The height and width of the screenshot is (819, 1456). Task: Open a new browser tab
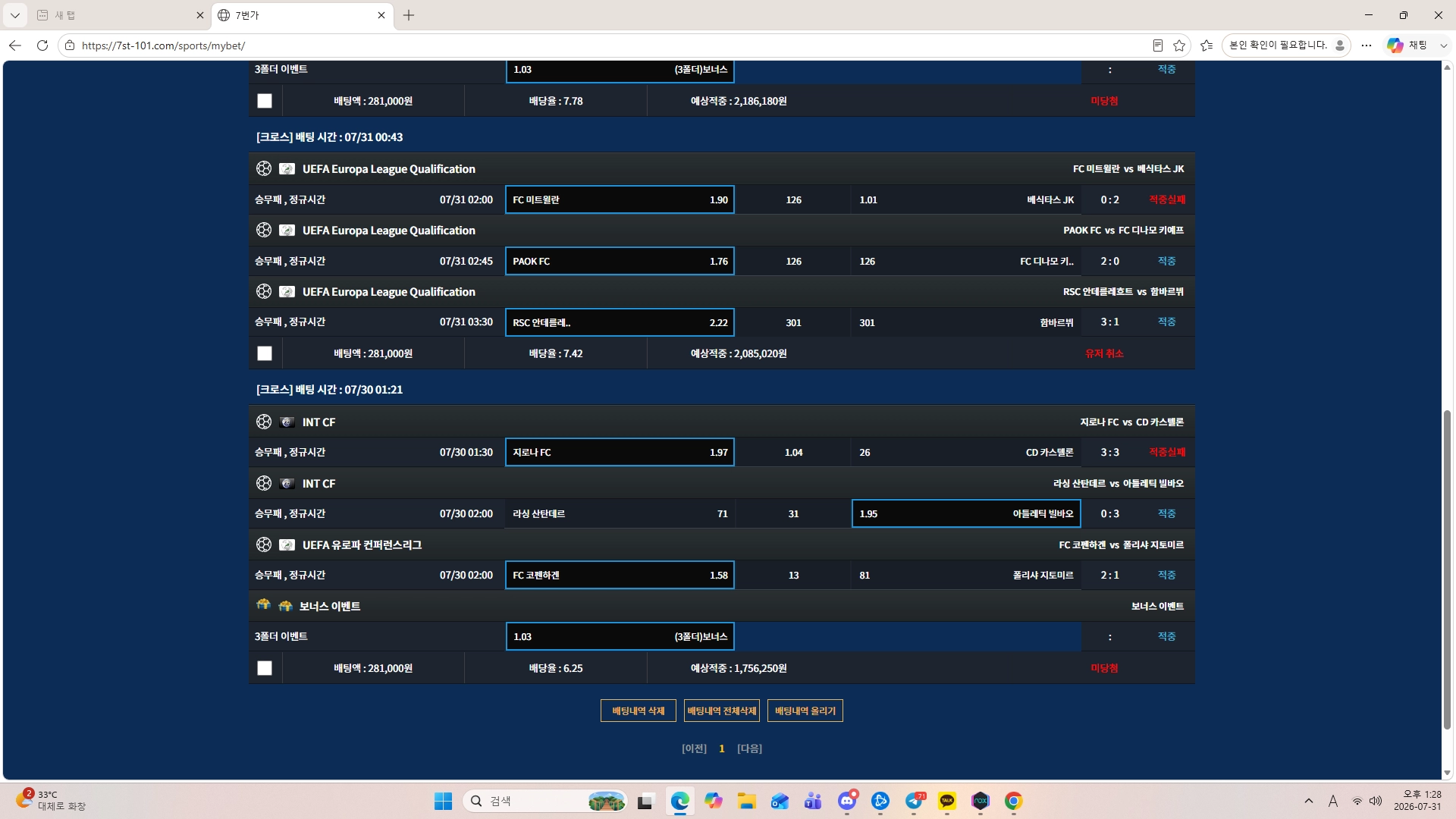click(409, 15)
